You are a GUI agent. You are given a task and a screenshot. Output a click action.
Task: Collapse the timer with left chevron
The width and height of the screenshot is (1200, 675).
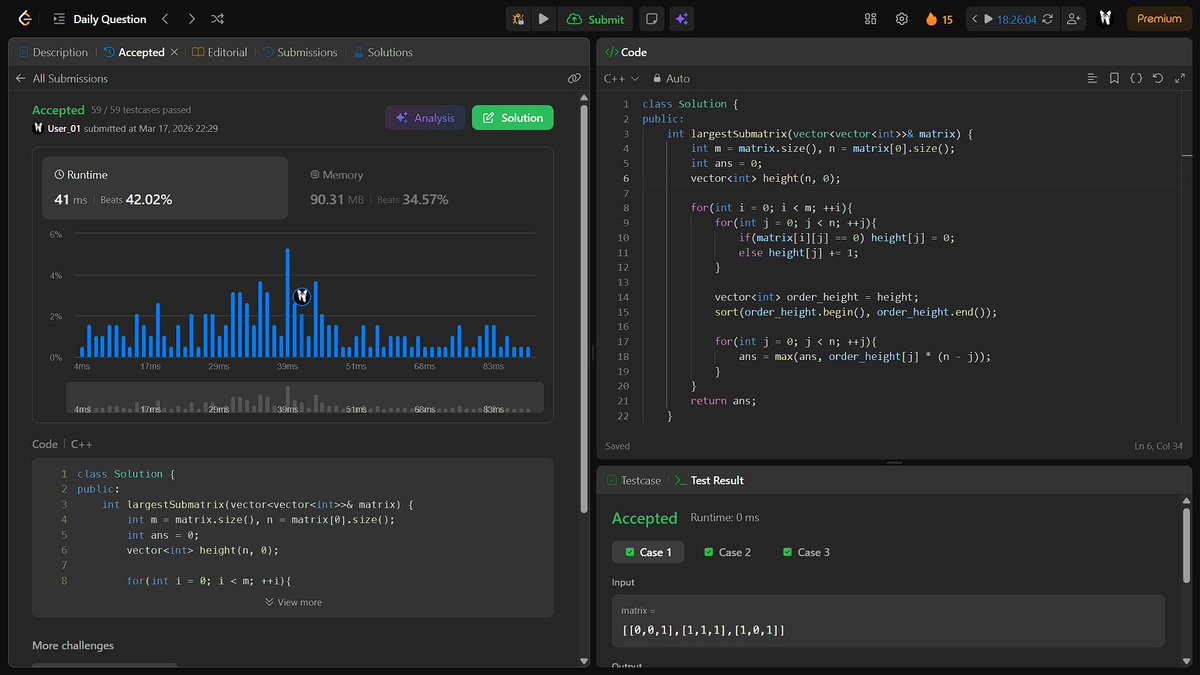[975, 19]
